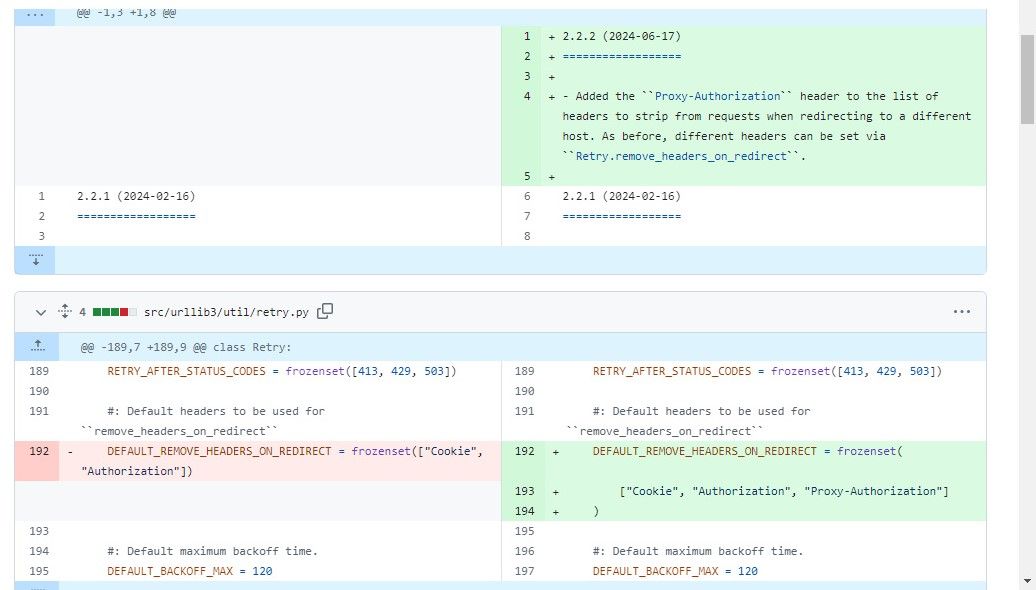The width and height of the screenshot is (1036, 590).
Task: Click expand-all lines icon for retry.py
Action: (63, 312)
